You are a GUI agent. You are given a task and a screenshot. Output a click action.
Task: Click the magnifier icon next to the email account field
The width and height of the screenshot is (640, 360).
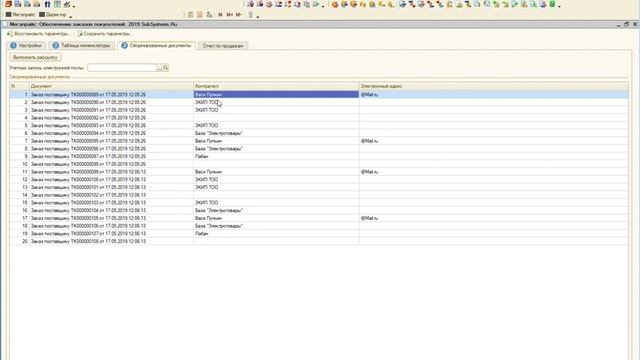point(165,68)
